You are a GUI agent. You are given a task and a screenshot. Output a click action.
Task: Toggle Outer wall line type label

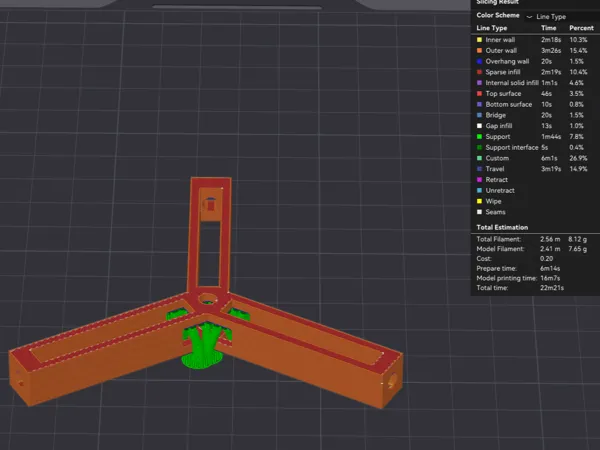[x=501, y=51]
